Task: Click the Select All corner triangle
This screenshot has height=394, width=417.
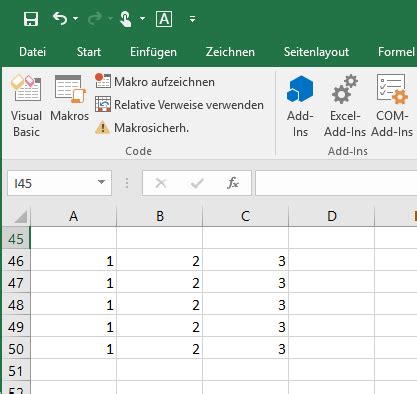Action: pos(21,217)
